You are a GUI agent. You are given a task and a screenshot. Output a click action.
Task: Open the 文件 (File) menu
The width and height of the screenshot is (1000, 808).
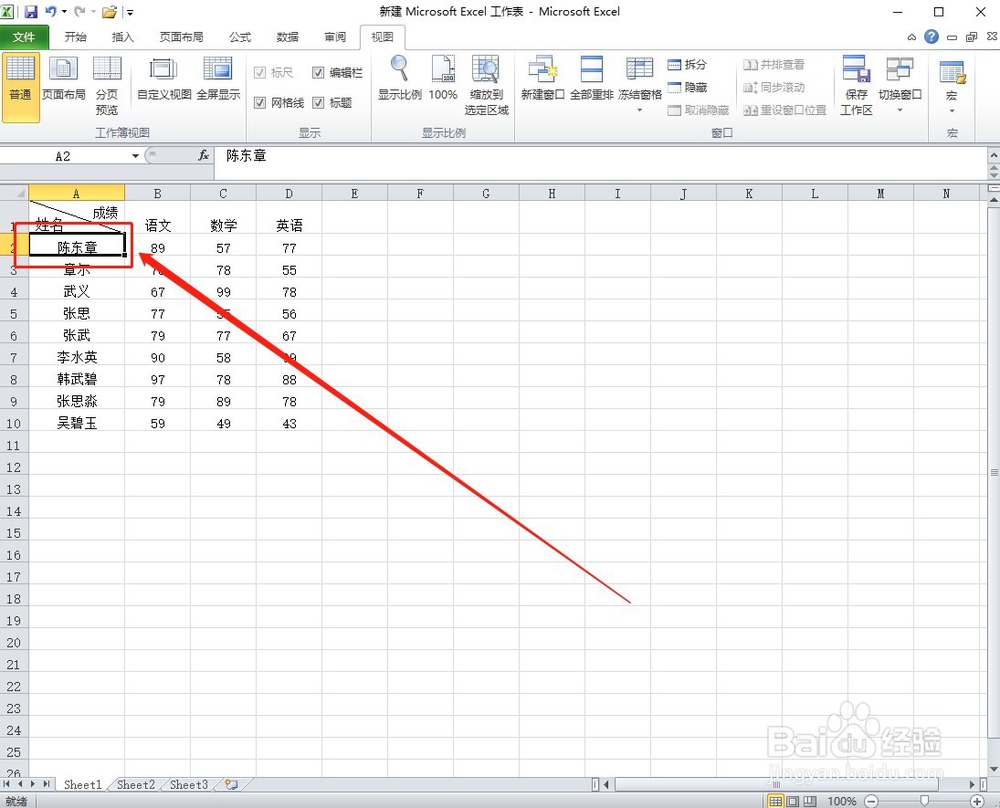tap(26, 37)
